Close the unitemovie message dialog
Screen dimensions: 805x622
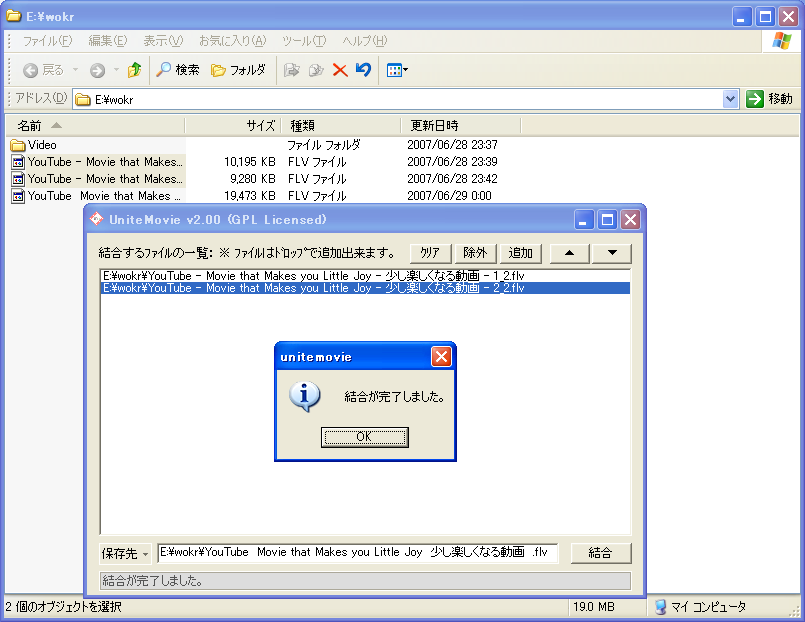point(441,356)
